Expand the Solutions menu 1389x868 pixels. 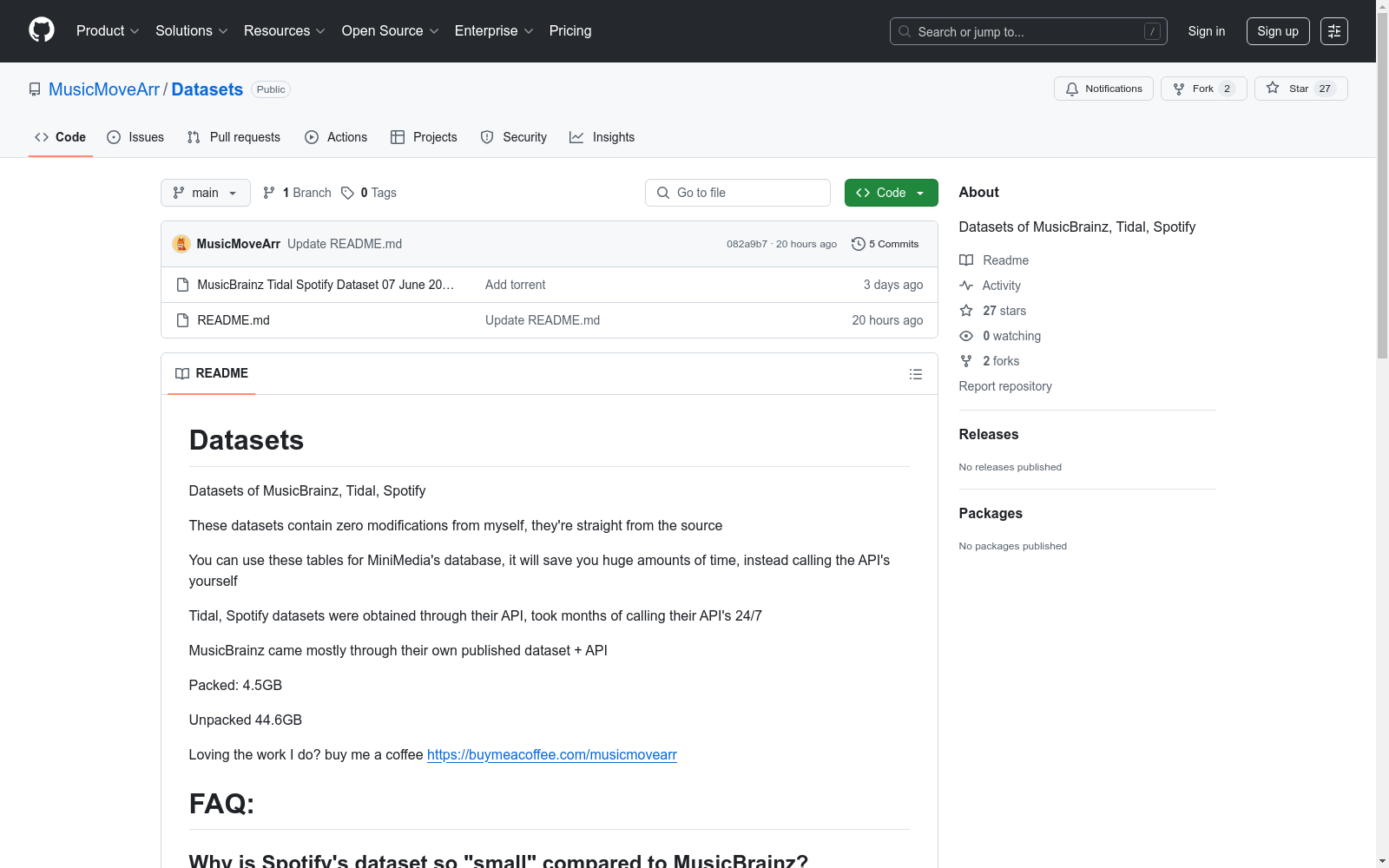click(192, 31)
